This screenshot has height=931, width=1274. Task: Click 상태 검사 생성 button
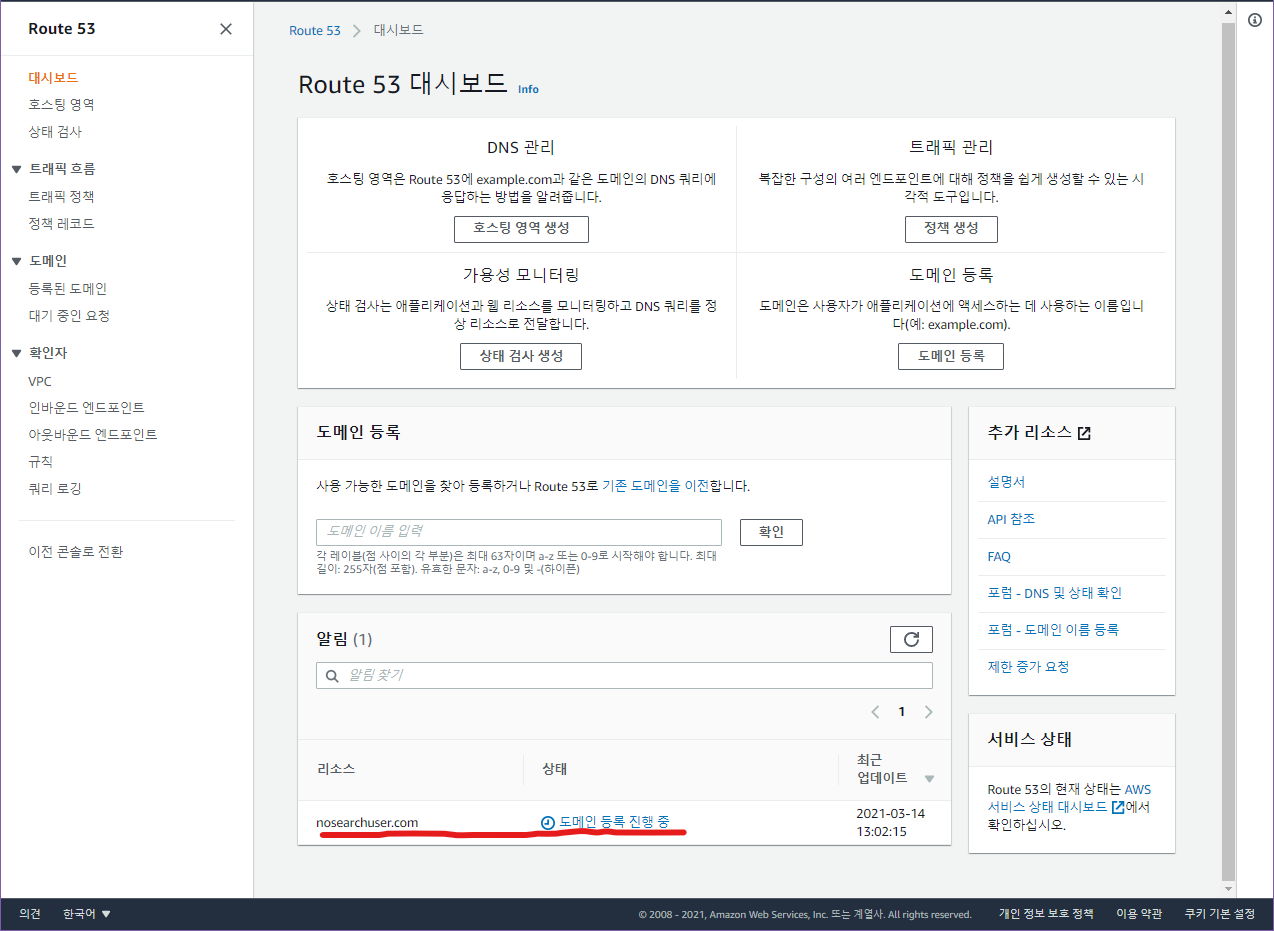pos(521,356)
